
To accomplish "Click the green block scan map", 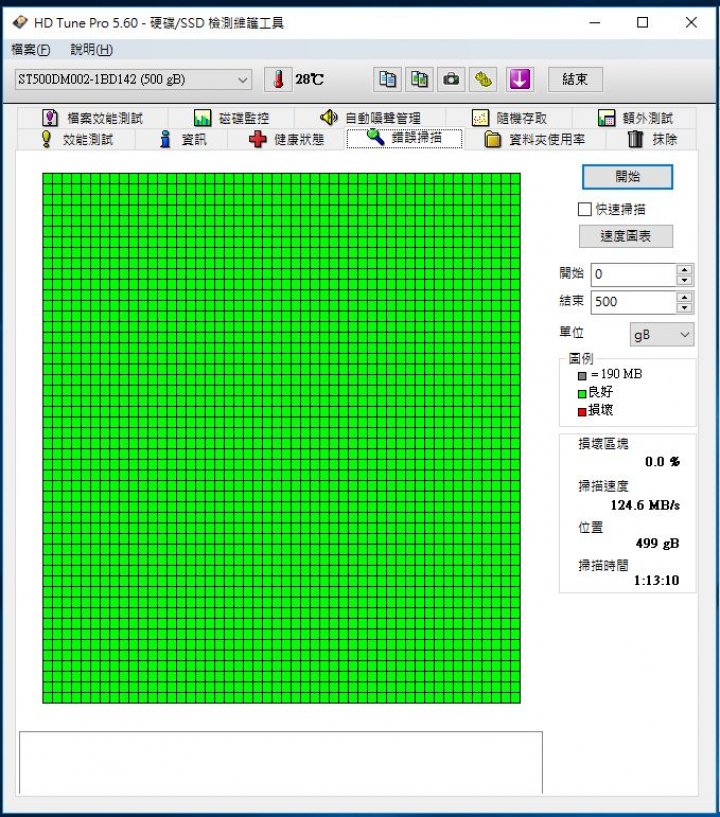I will pyautogui.click(x=281, y=438).
